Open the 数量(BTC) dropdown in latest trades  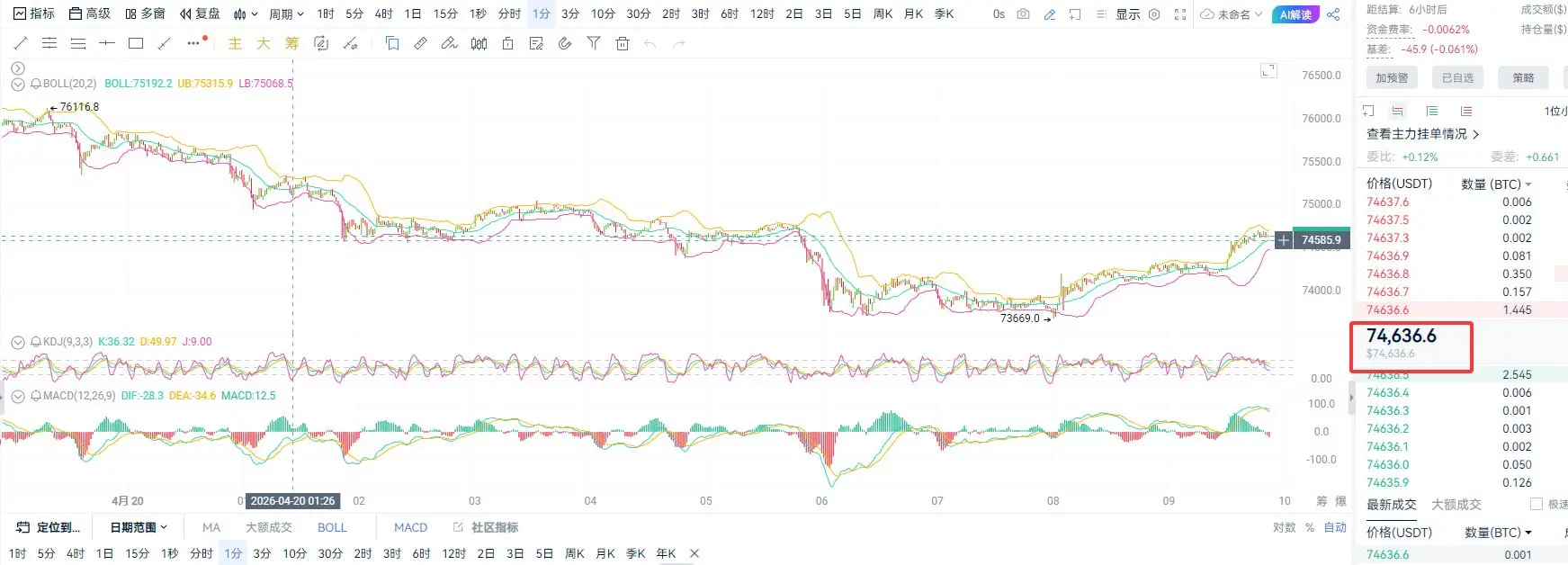(1498, 533)
